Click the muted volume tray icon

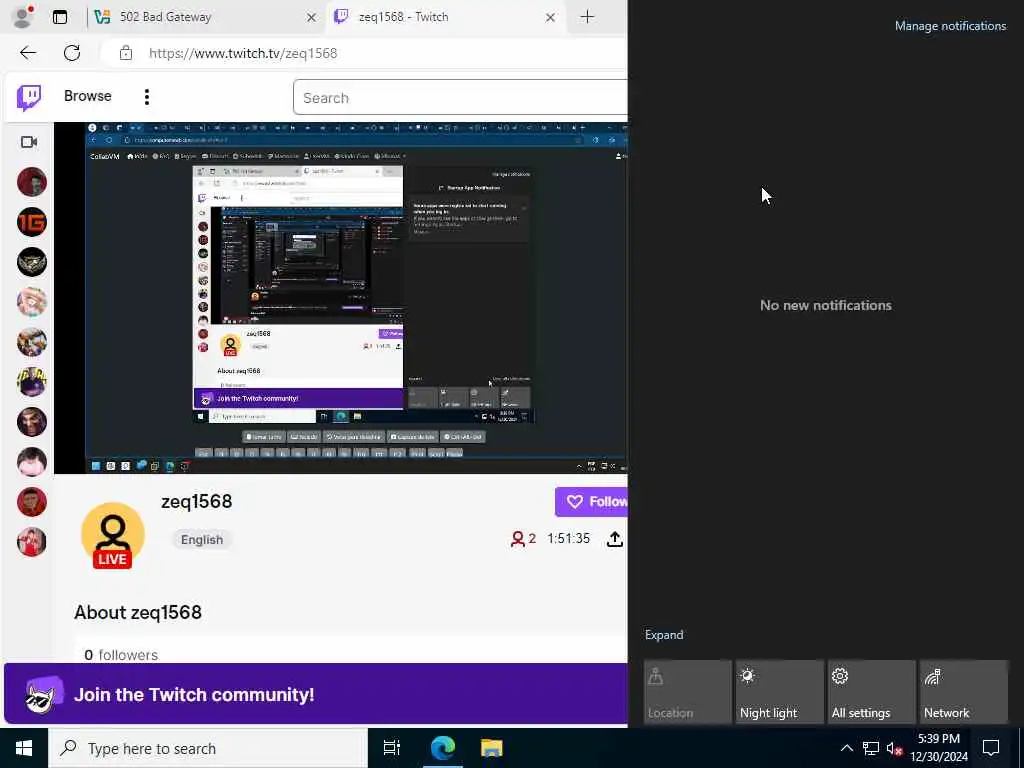[894, 748]
